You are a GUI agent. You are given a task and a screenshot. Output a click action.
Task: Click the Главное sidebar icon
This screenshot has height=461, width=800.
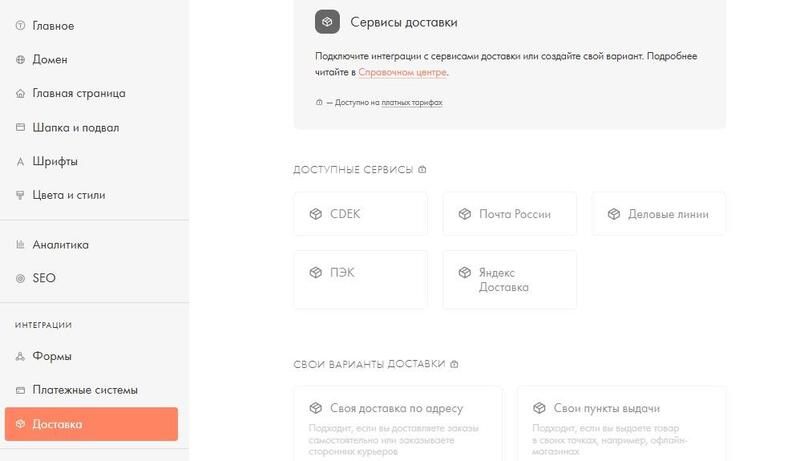[x=20, y=25]
